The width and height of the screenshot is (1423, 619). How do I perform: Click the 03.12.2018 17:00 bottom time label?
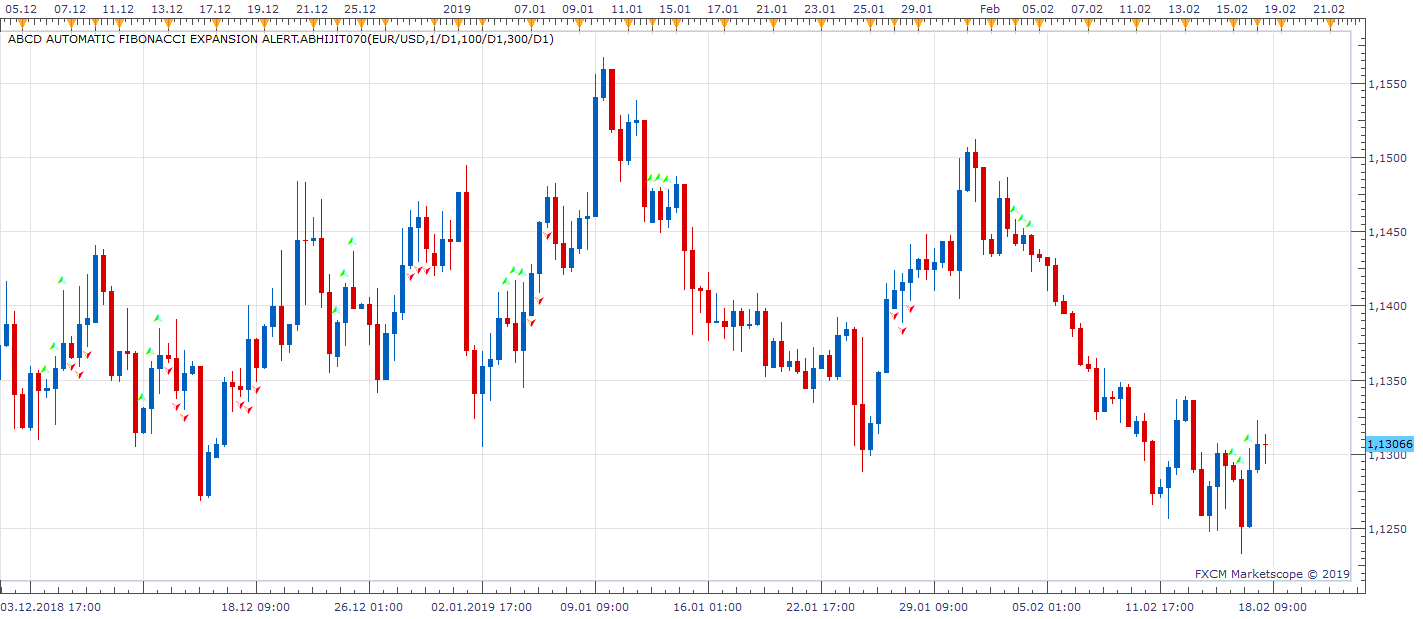[x=50, y=607]
